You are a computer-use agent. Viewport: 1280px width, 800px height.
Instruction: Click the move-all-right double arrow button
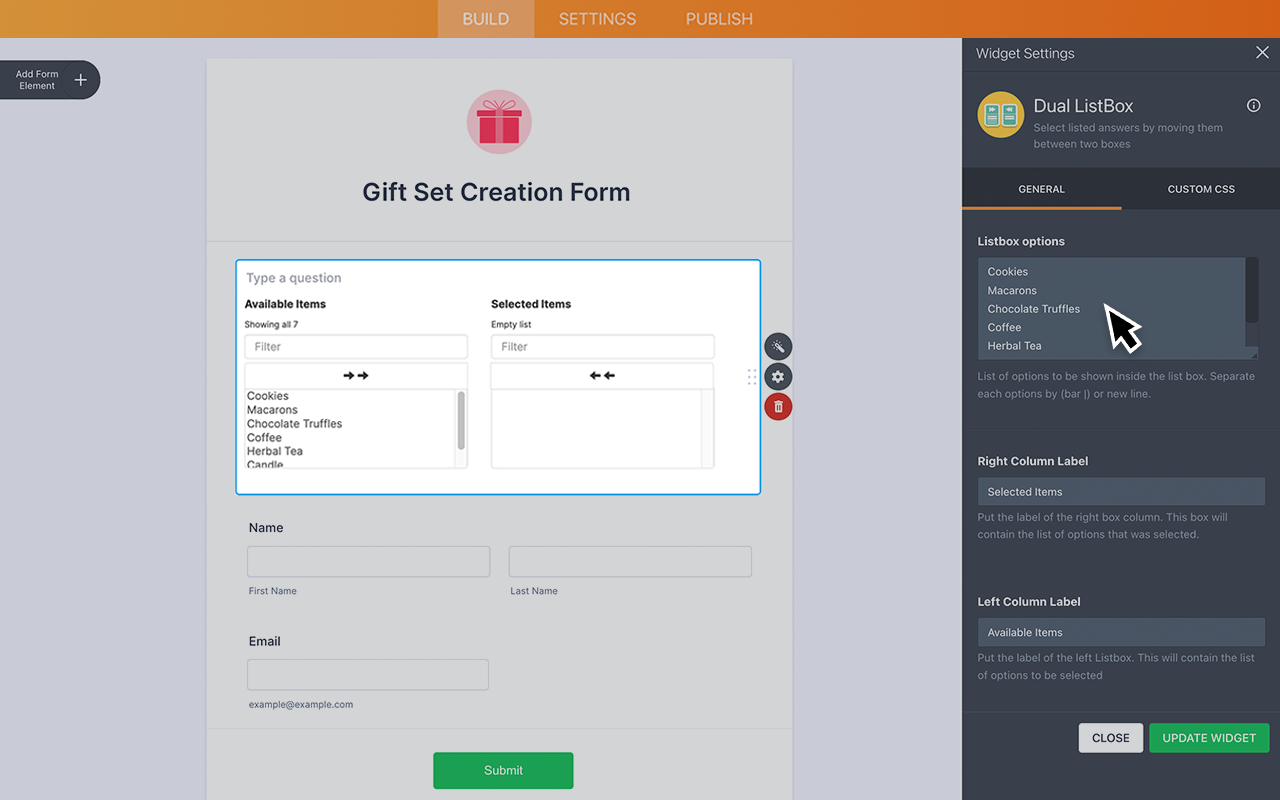tap(356, 376)
